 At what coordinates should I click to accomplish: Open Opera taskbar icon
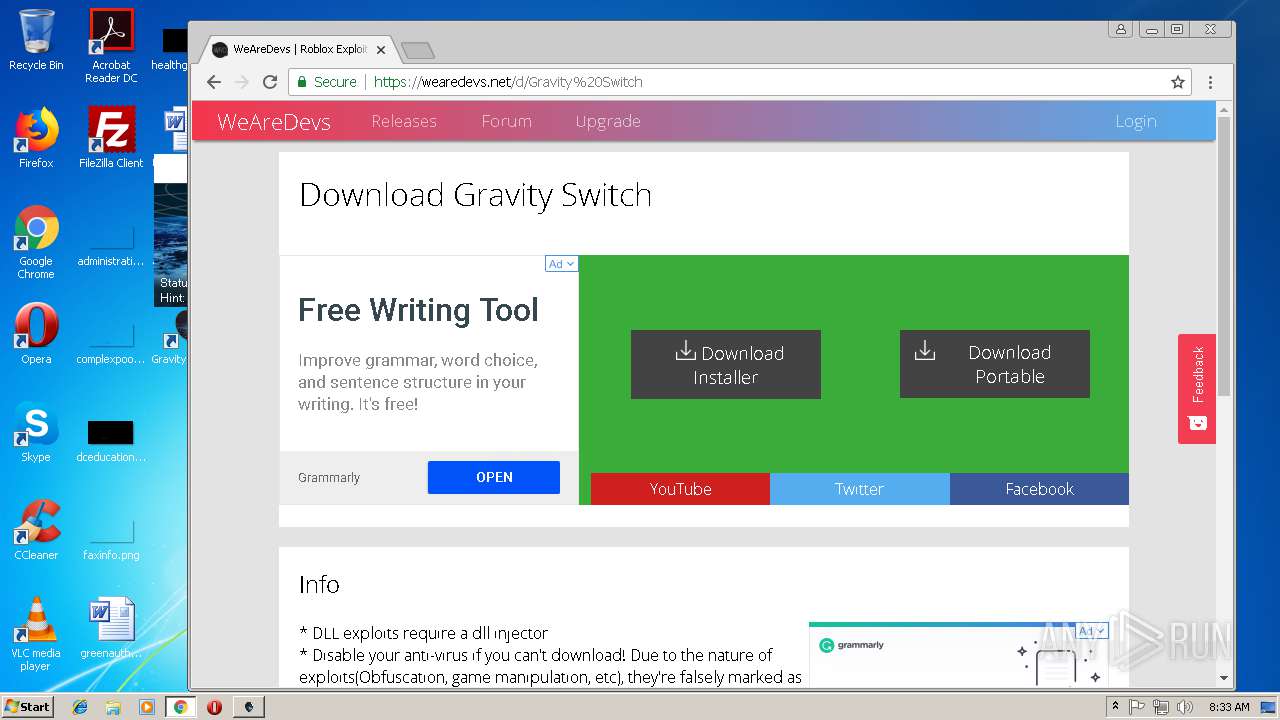click(x=214, y=706)
